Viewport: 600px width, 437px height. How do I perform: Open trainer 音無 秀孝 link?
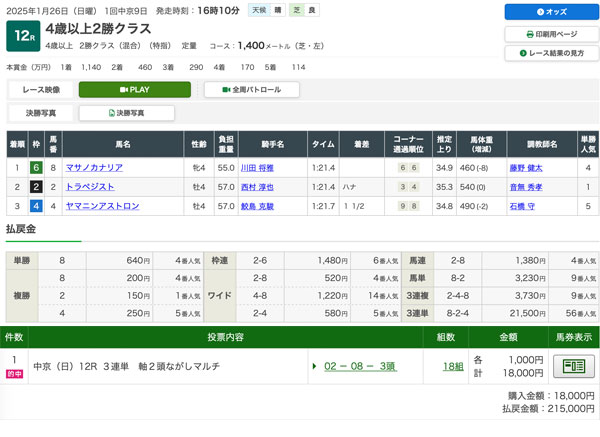[529, 187]
